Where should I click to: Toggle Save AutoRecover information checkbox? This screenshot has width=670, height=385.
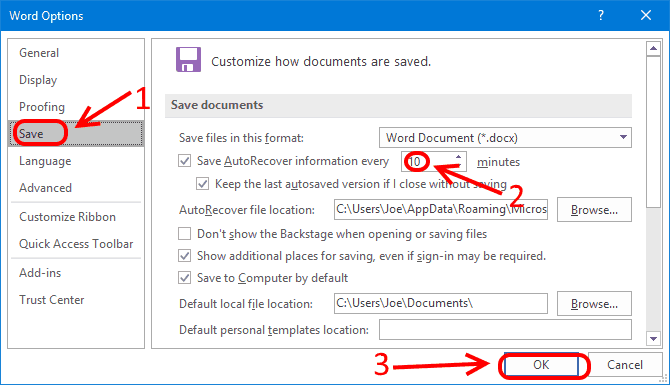[x=184, y=161]
